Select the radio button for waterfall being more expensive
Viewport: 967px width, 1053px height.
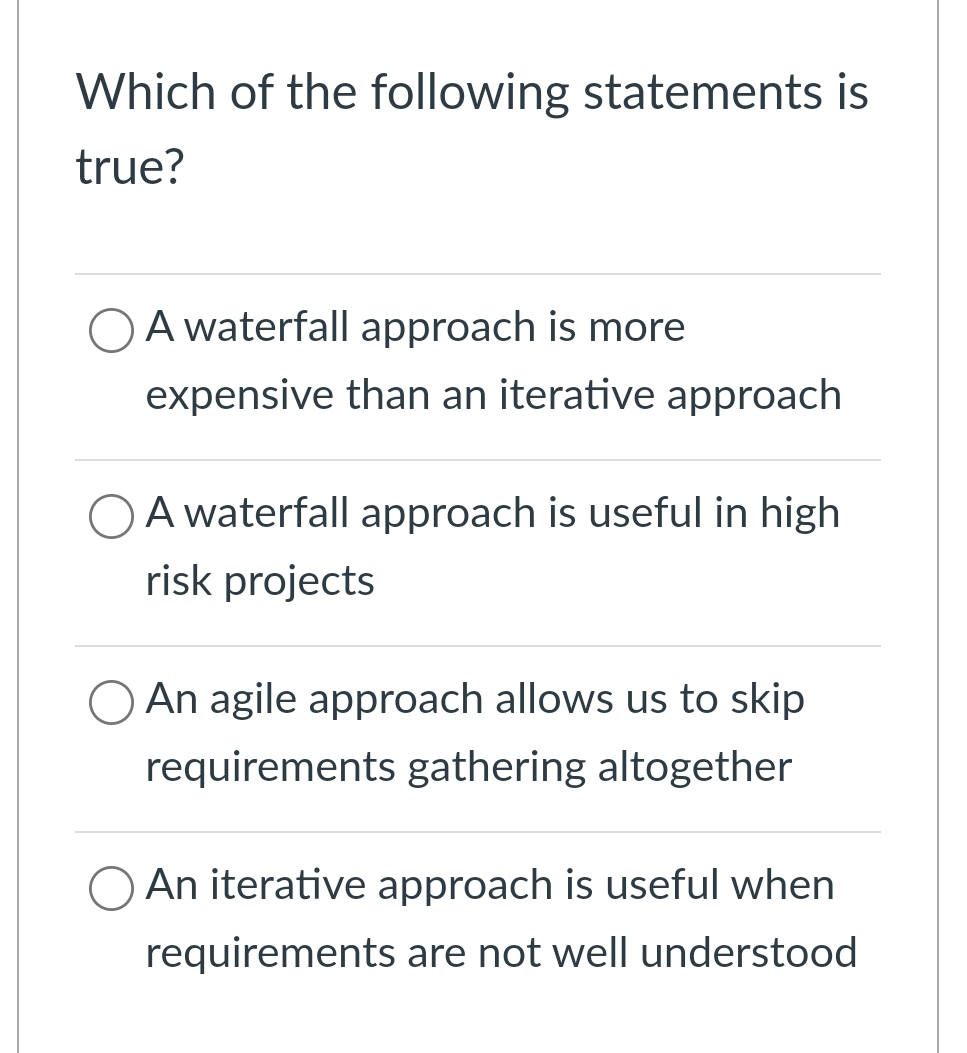(x=111, y=331)
